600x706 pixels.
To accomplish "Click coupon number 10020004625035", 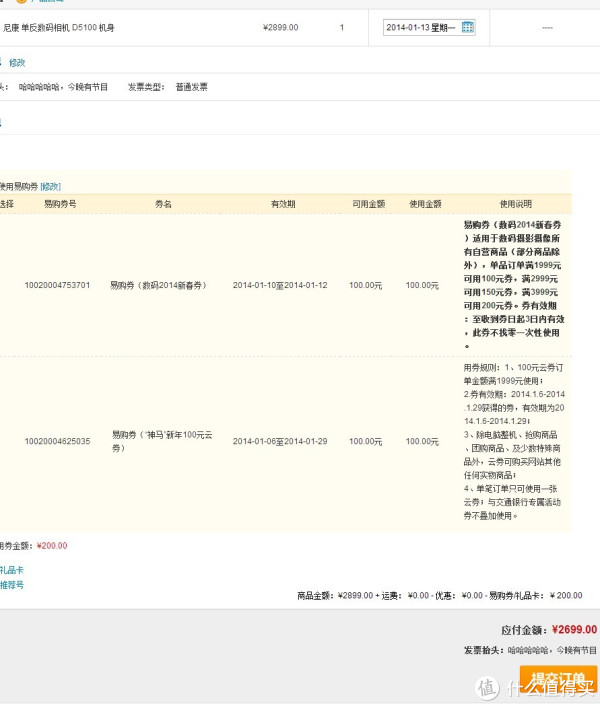I will tap(57, 441).
